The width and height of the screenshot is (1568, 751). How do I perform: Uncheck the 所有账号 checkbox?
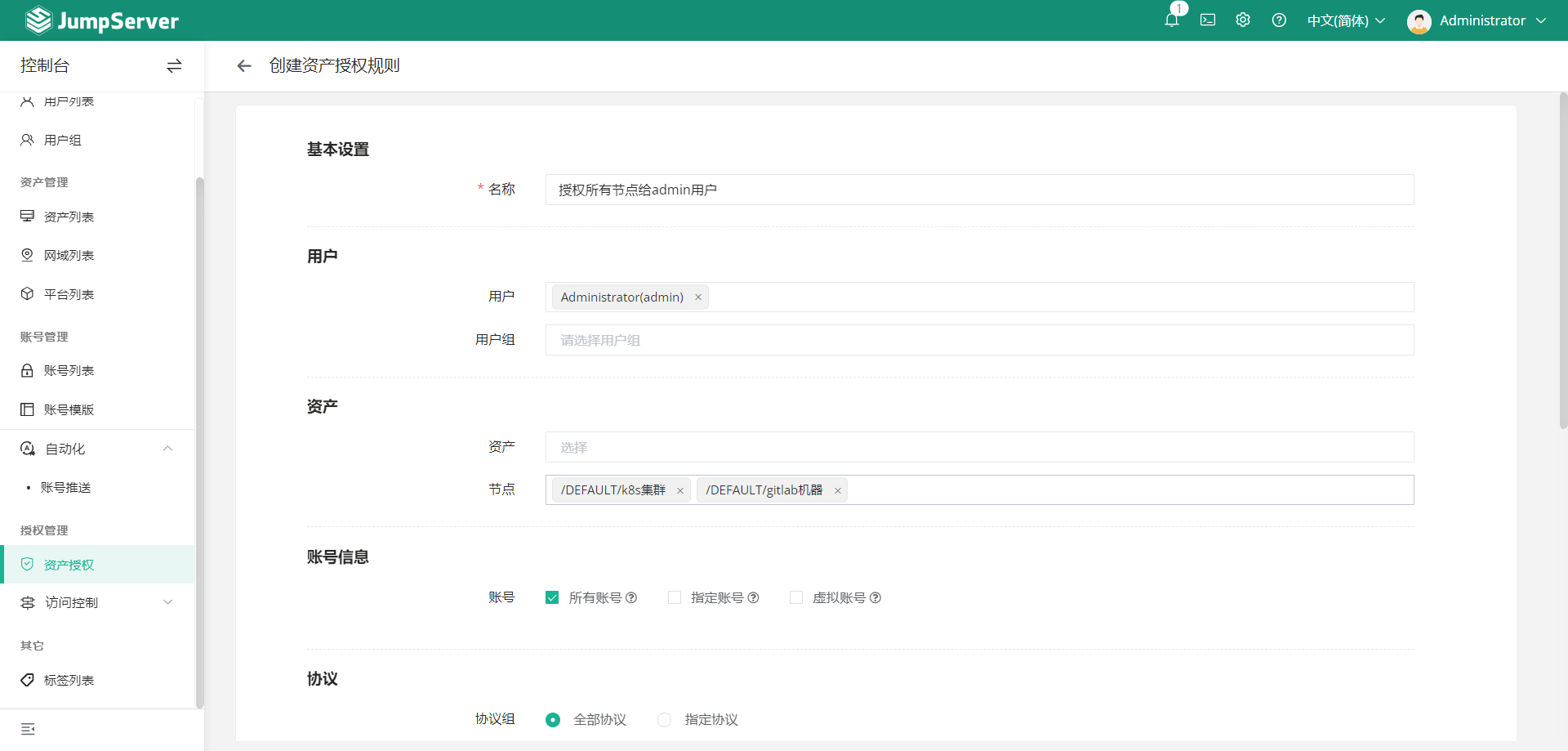pyautogui.click(x=552, y=597)
